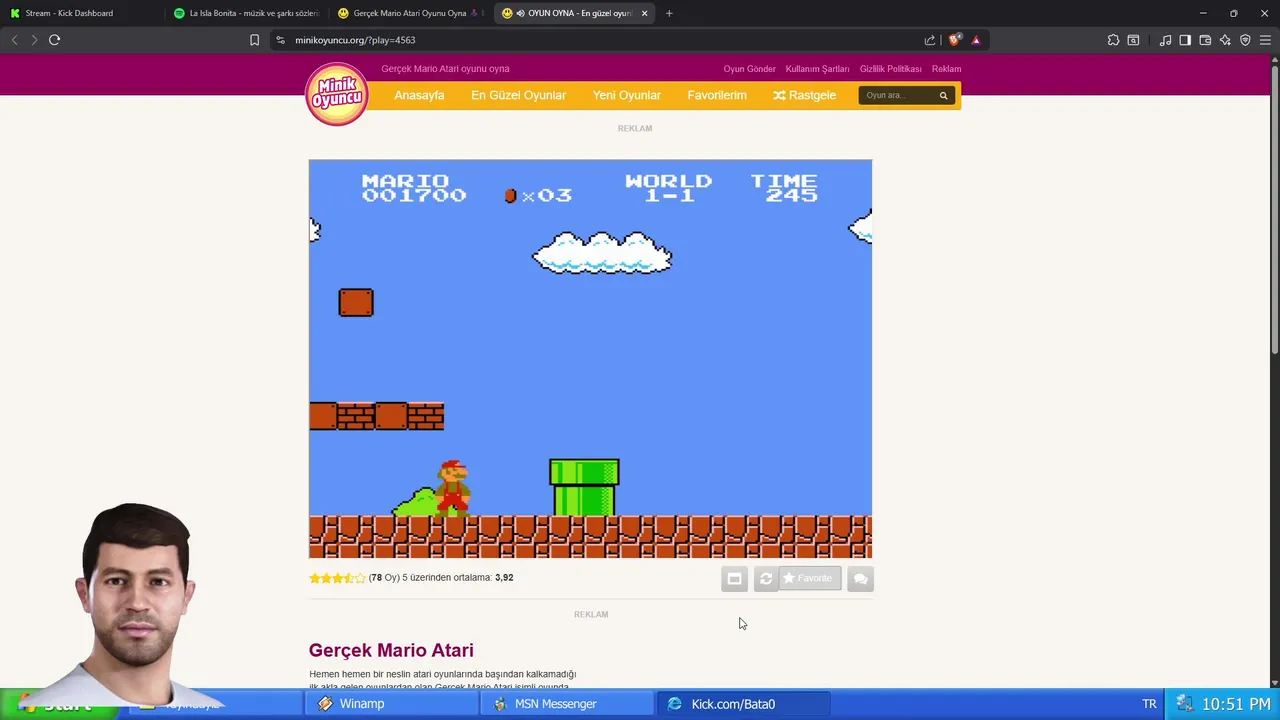Click the page vertical scrollbar thumb
Viewport: 1280px width, 720px height.
(x=1274, y=209)
